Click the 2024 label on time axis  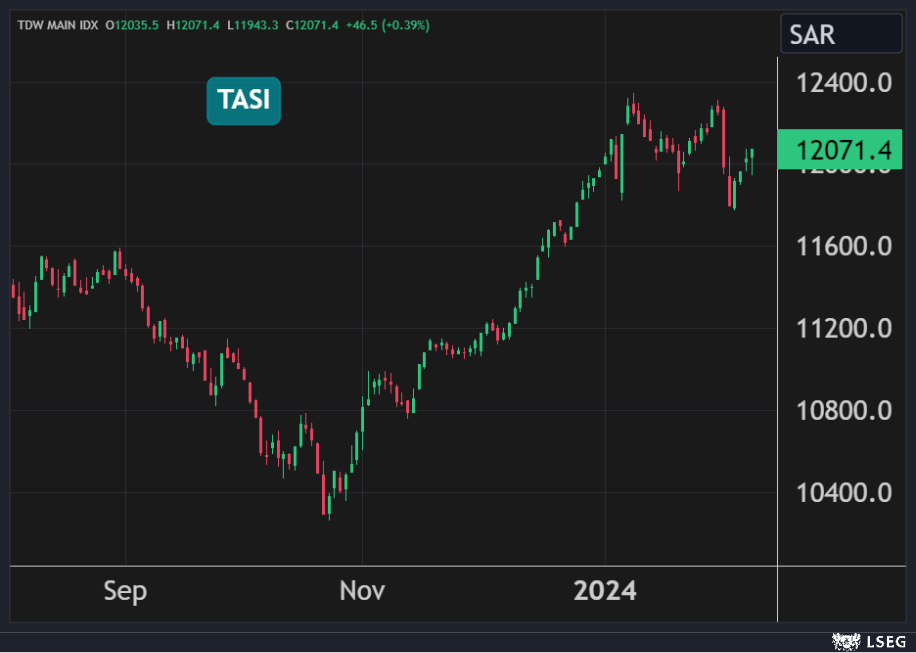605,591
